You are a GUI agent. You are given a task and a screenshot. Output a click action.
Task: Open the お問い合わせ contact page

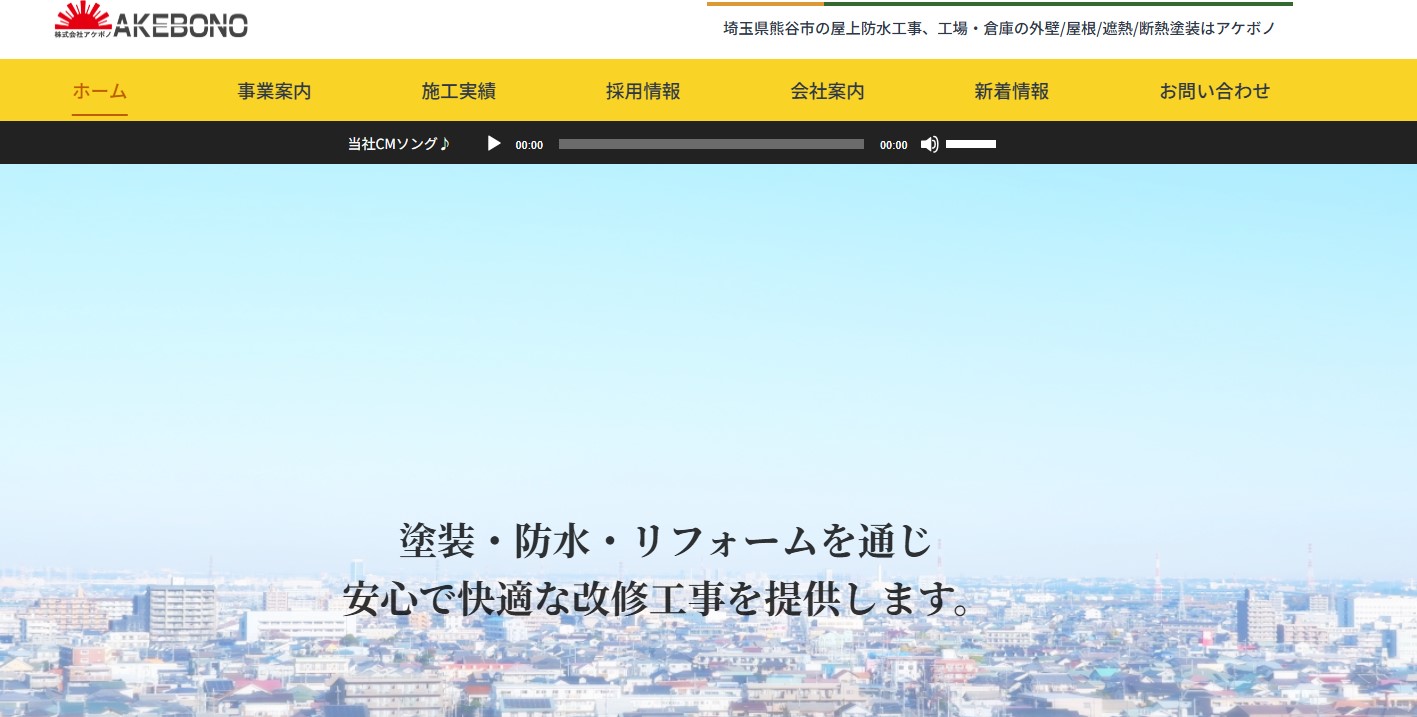point(1215,91)
